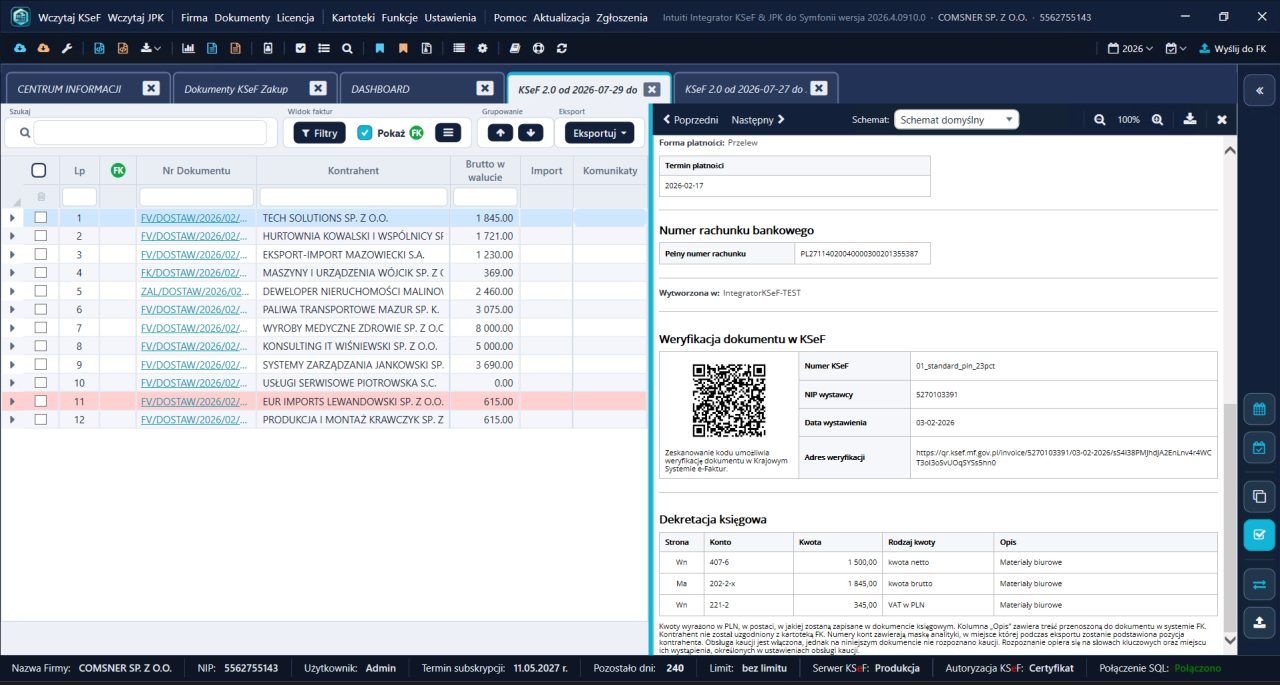Toggle the Pokaż FK checkbox
Image resolution: width=1280 pixels, height=685 pixels.
coord(365,132)
